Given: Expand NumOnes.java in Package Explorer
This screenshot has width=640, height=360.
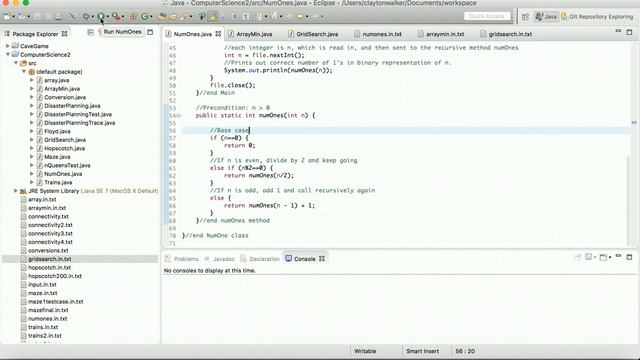Looking at the screenshot, I should [x=32, y=174].
